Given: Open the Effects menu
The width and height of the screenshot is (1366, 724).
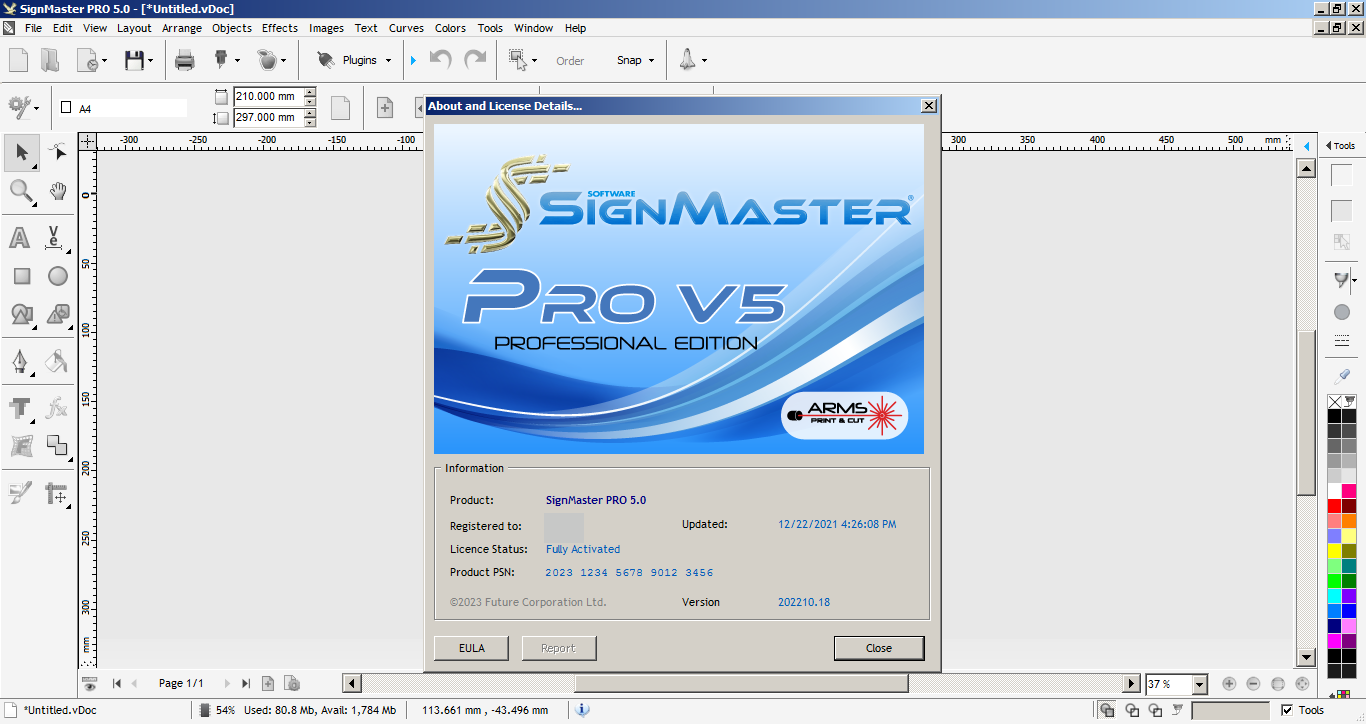Looking at the screenshot, I should pyautogui.click(x=280, y=28).
